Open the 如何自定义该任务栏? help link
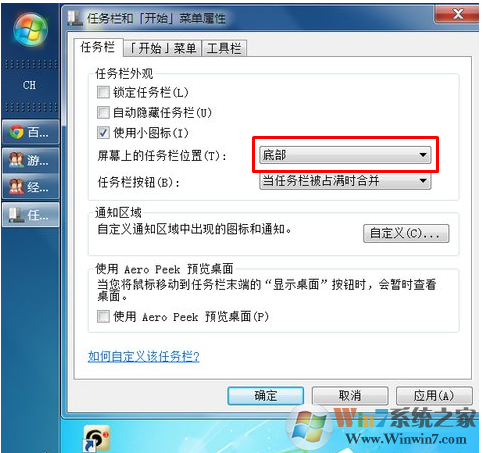 coord(144,357)
